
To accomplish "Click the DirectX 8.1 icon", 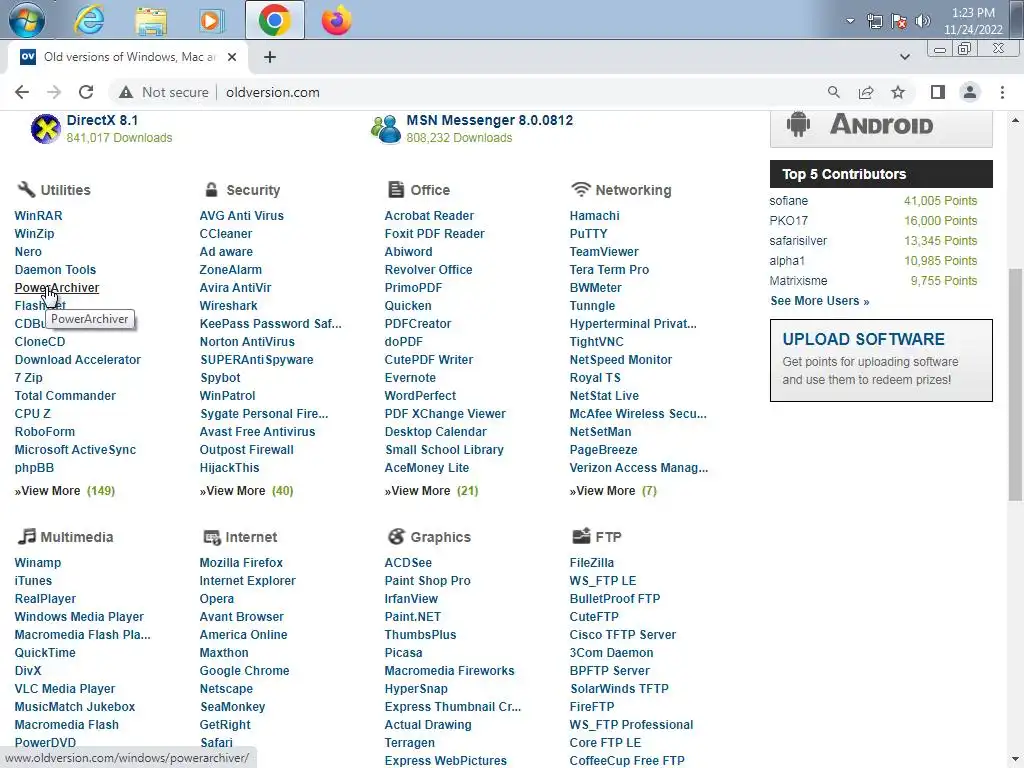I will (x=46, y=129).
